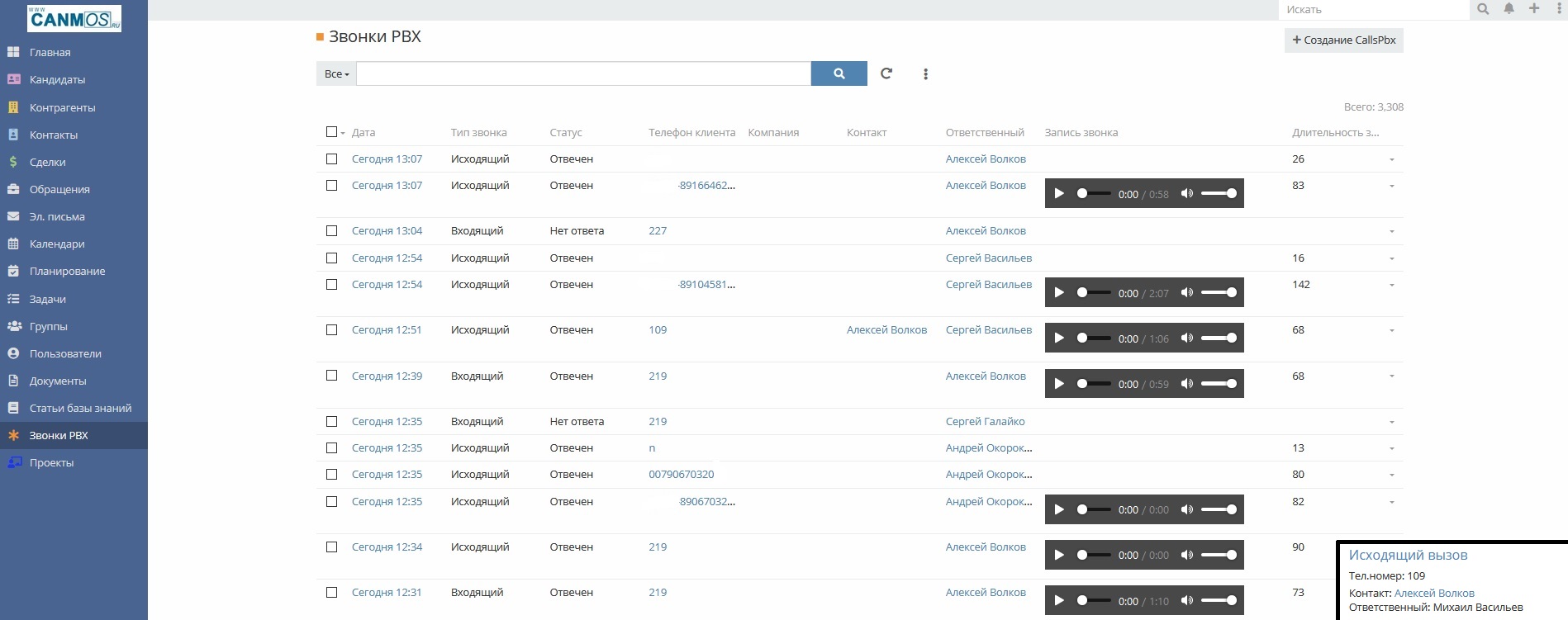
Task: Select the checkbox for the 12:51 call
Action: pos(331,330)
